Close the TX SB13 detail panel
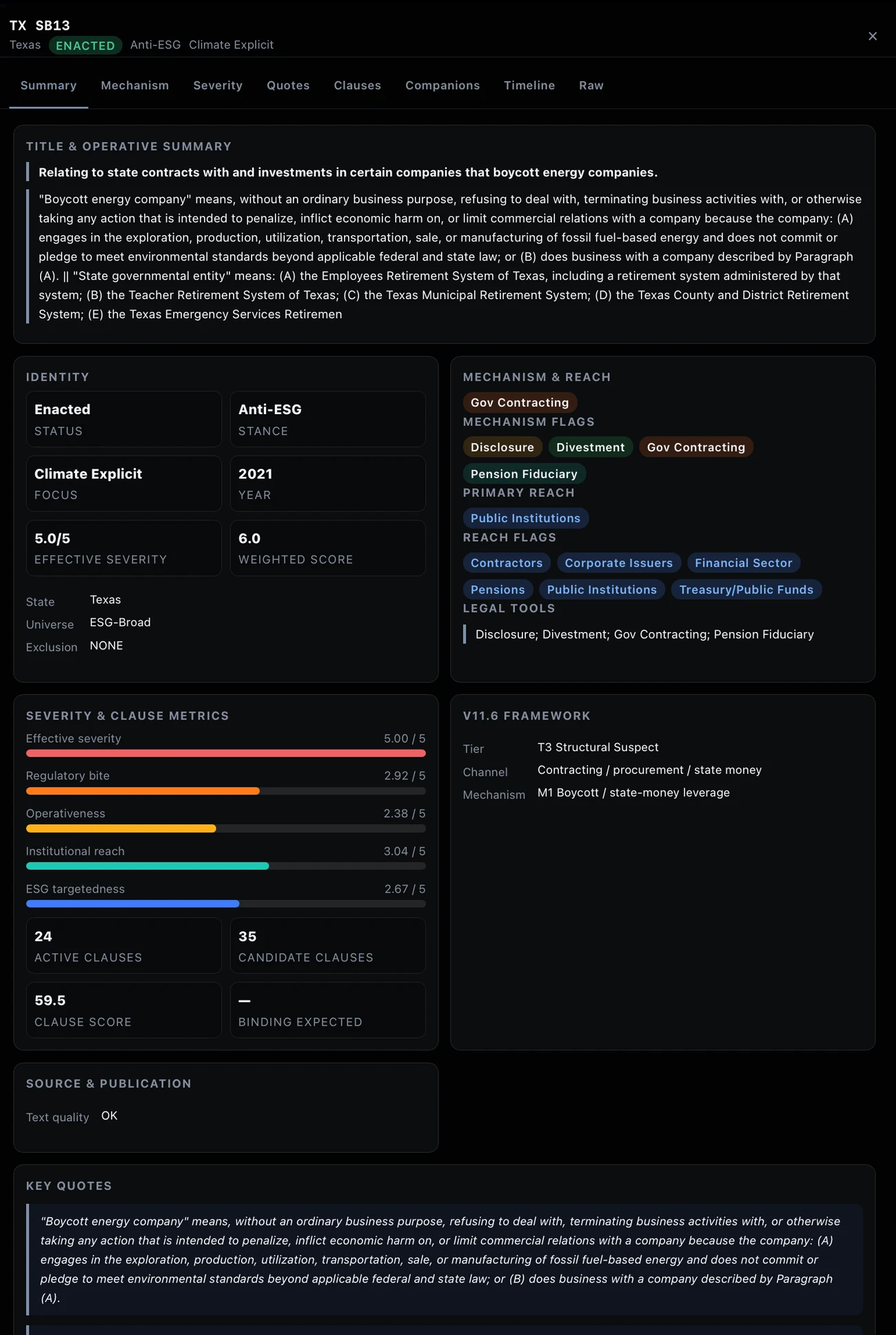896x1335 pixels. pos(873,36)
